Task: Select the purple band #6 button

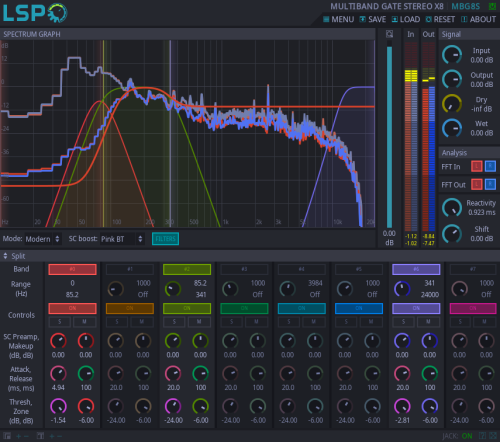Action: [416, 269]
